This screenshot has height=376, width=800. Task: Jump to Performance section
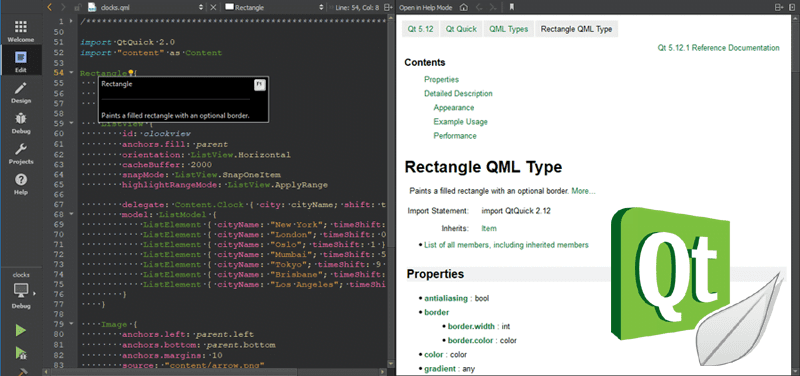coord(455,136)
